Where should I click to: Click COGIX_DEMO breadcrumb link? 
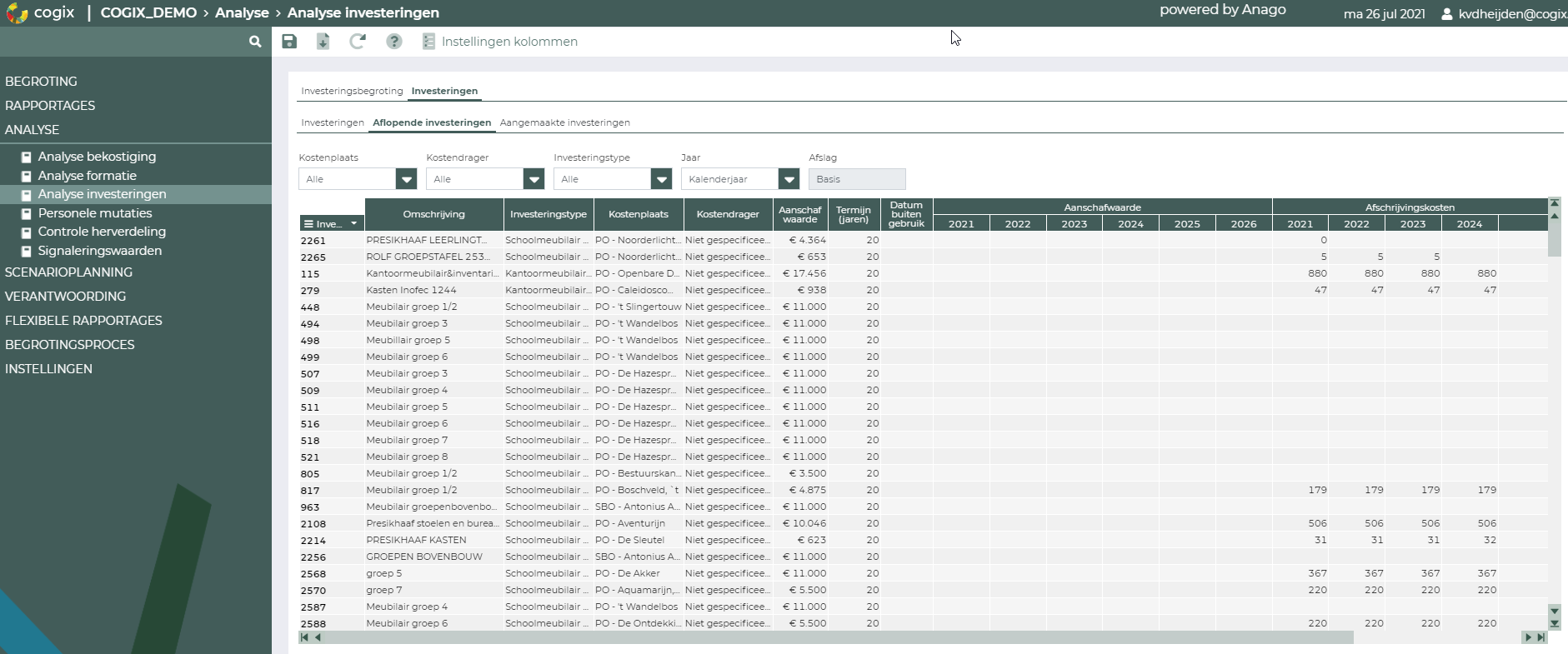click(148, 12)
